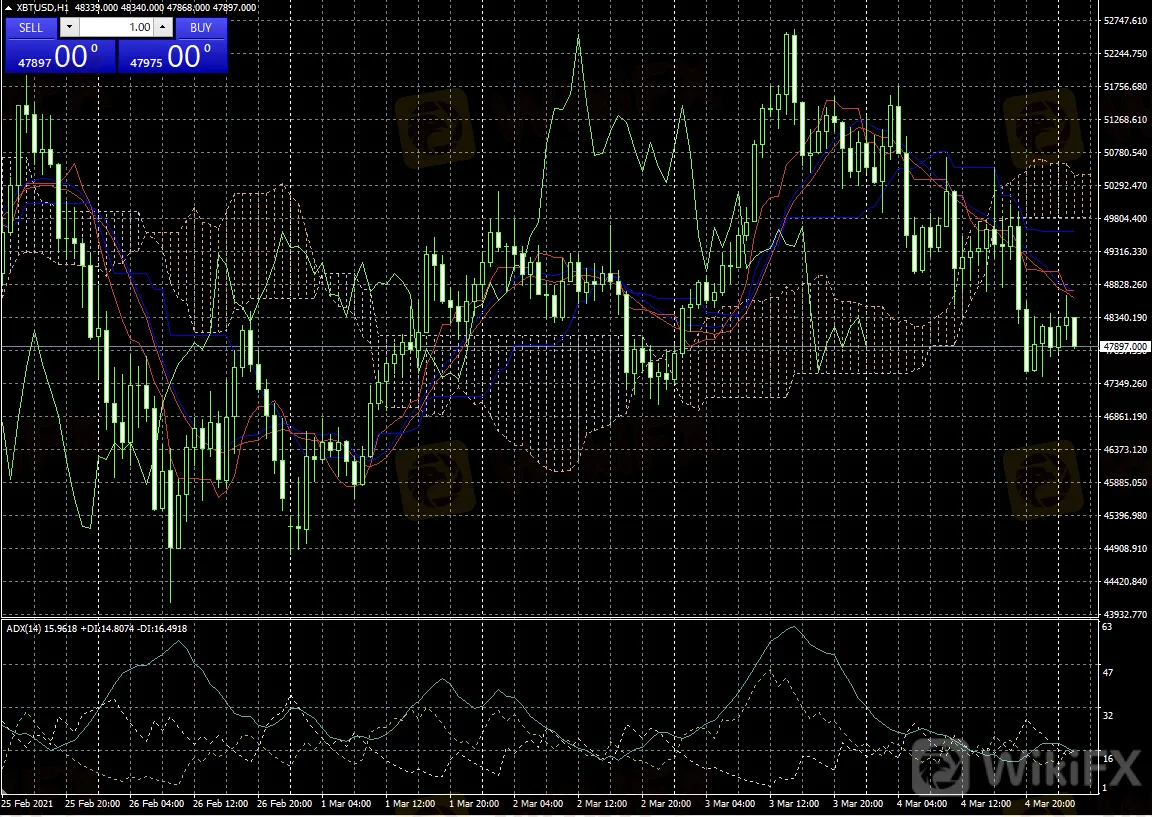Click the 46861.190 price axis label
This screenshot has height=817, width=1152.
tap(1124, 417)
